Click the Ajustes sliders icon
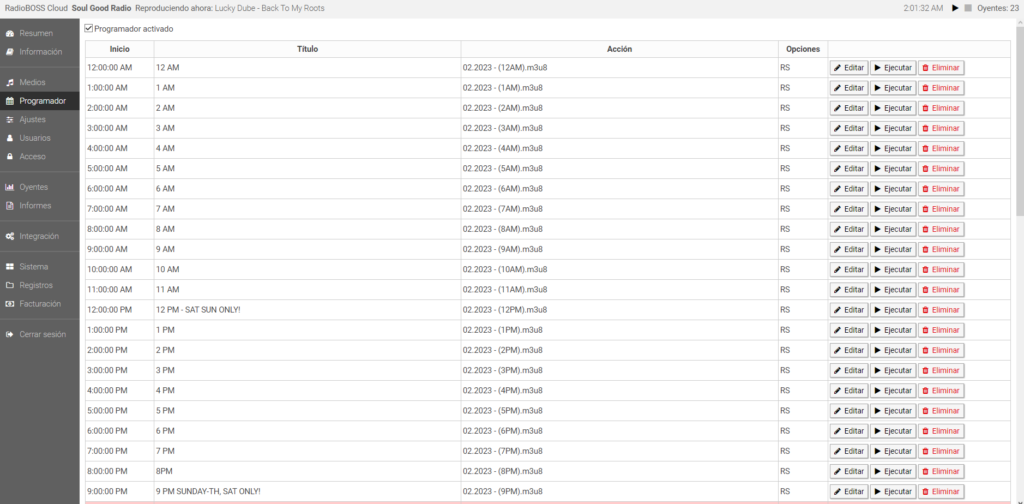The height and width of the screenshot is (504, 1024). [10, 119]
